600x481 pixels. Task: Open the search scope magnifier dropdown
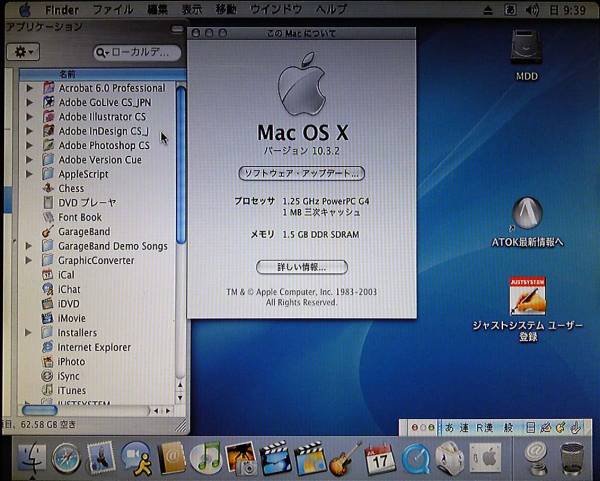102,52
